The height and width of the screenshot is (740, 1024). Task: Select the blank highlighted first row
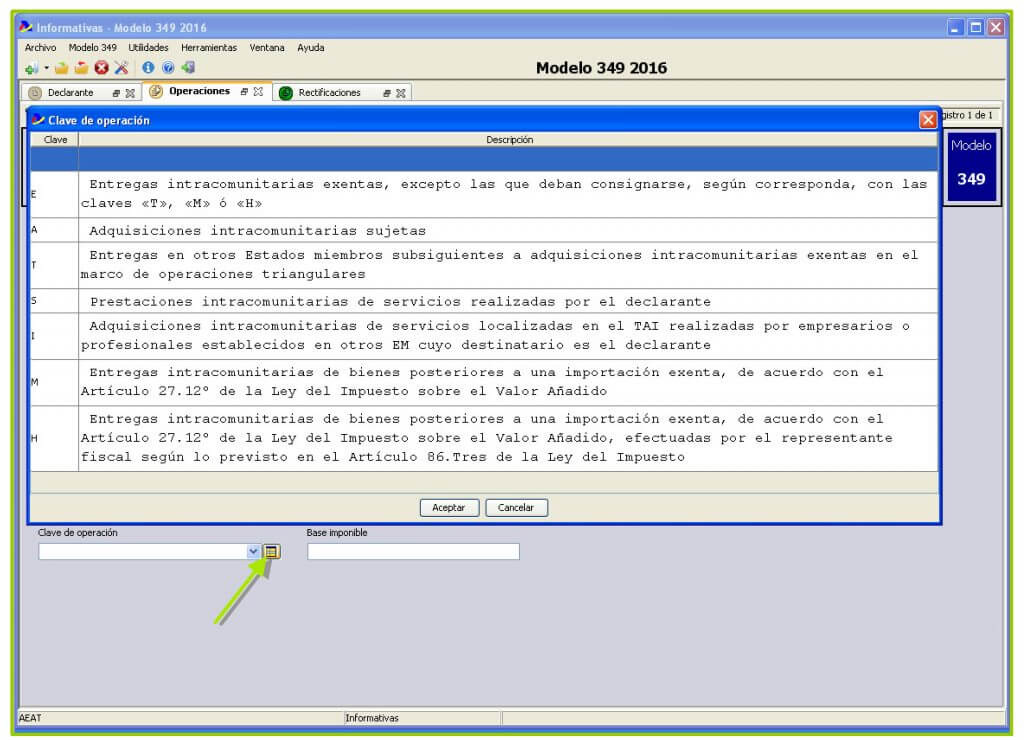coord(484,159)
